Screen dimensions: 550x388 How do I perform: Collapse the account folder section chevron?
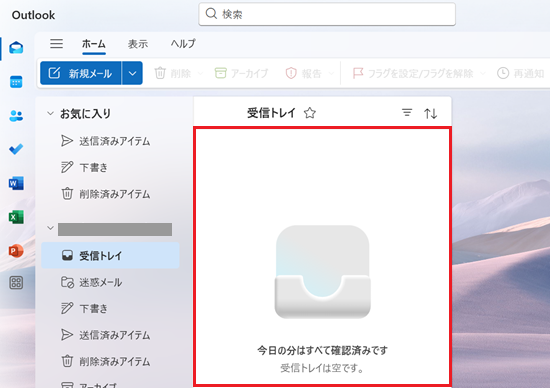[51, 228]
